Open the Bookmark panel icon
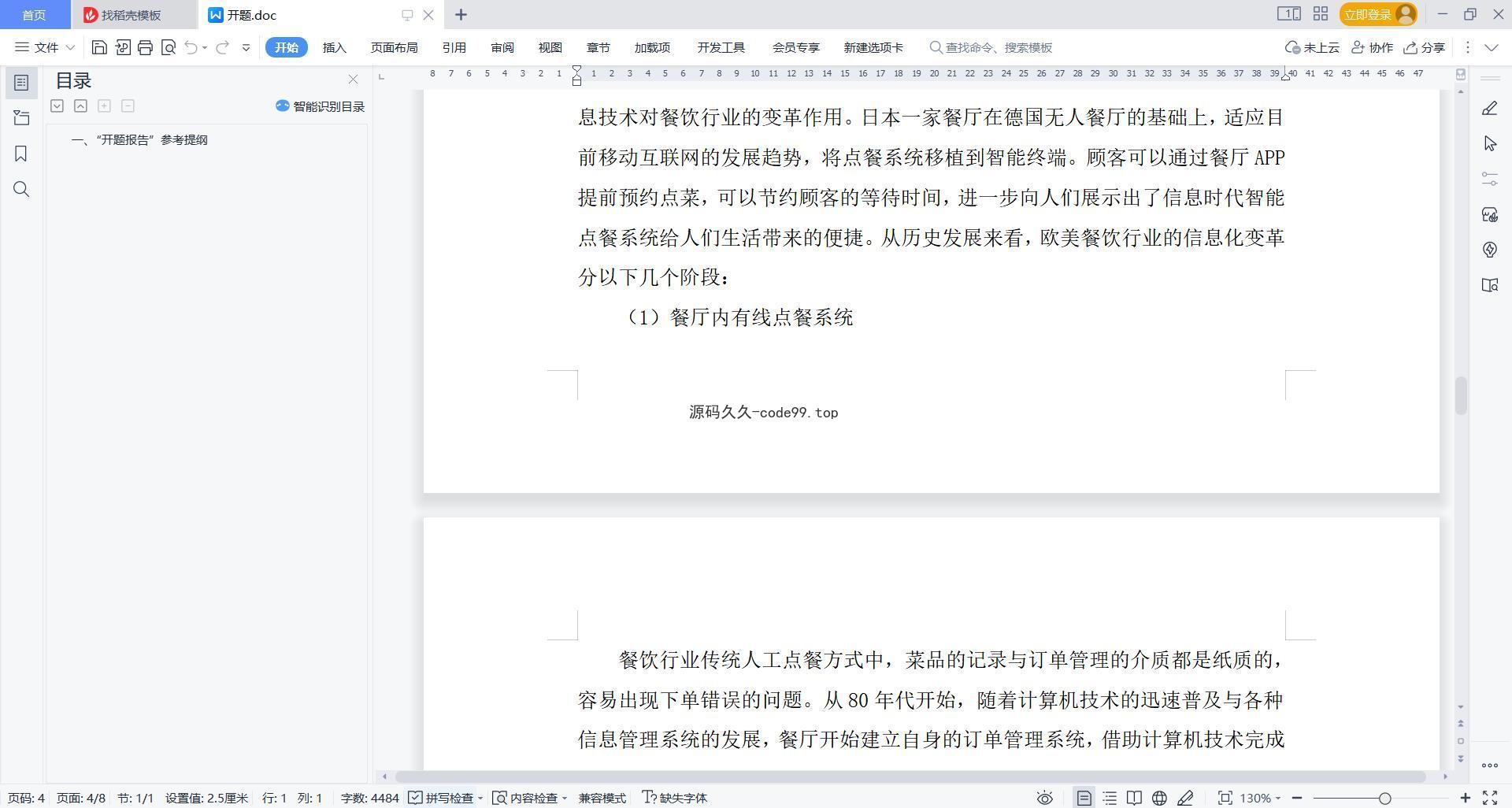 coord(21,154)
